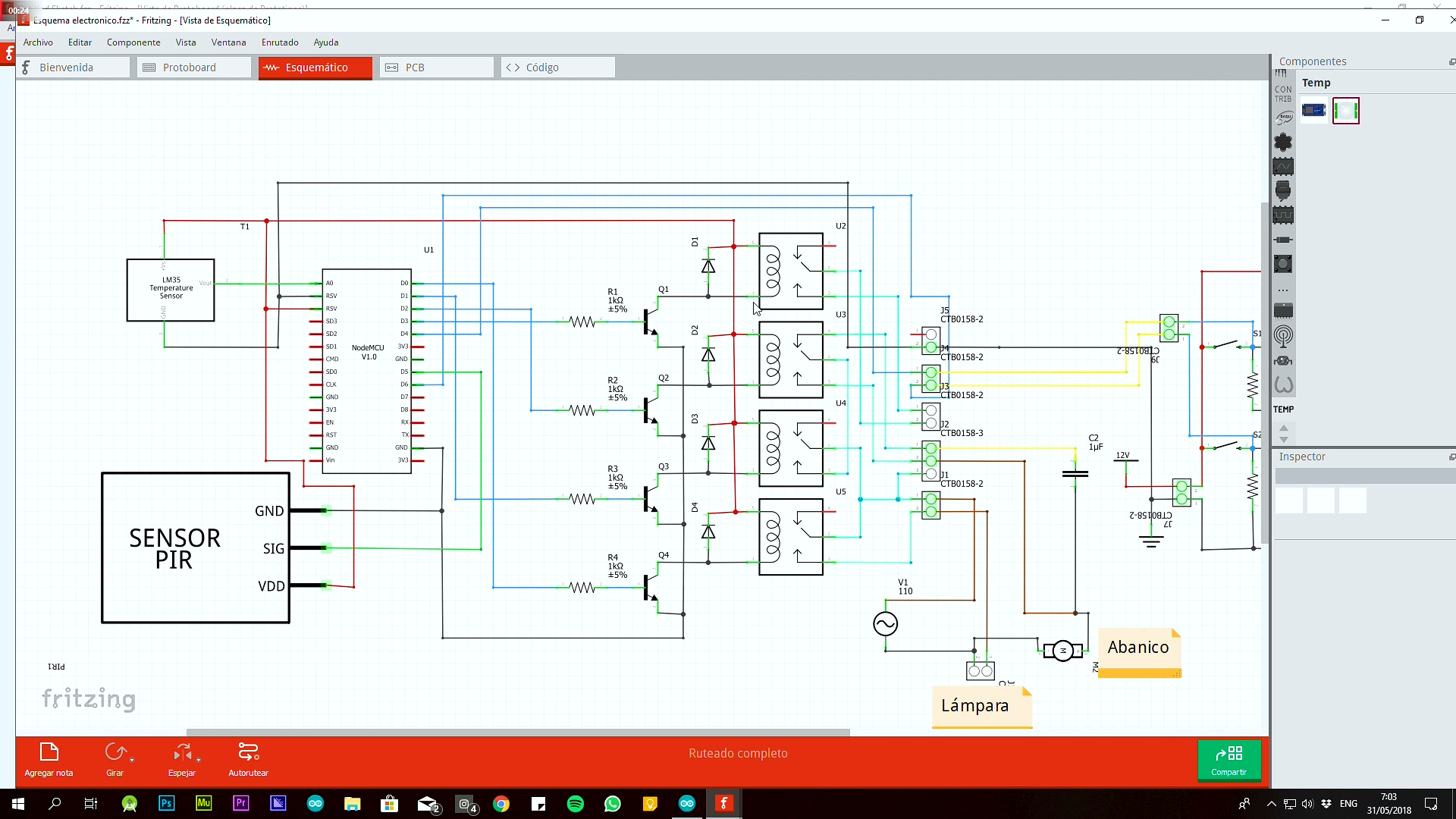
Task: Open the resistor parts bin
Action: [x=1283, y=240]
